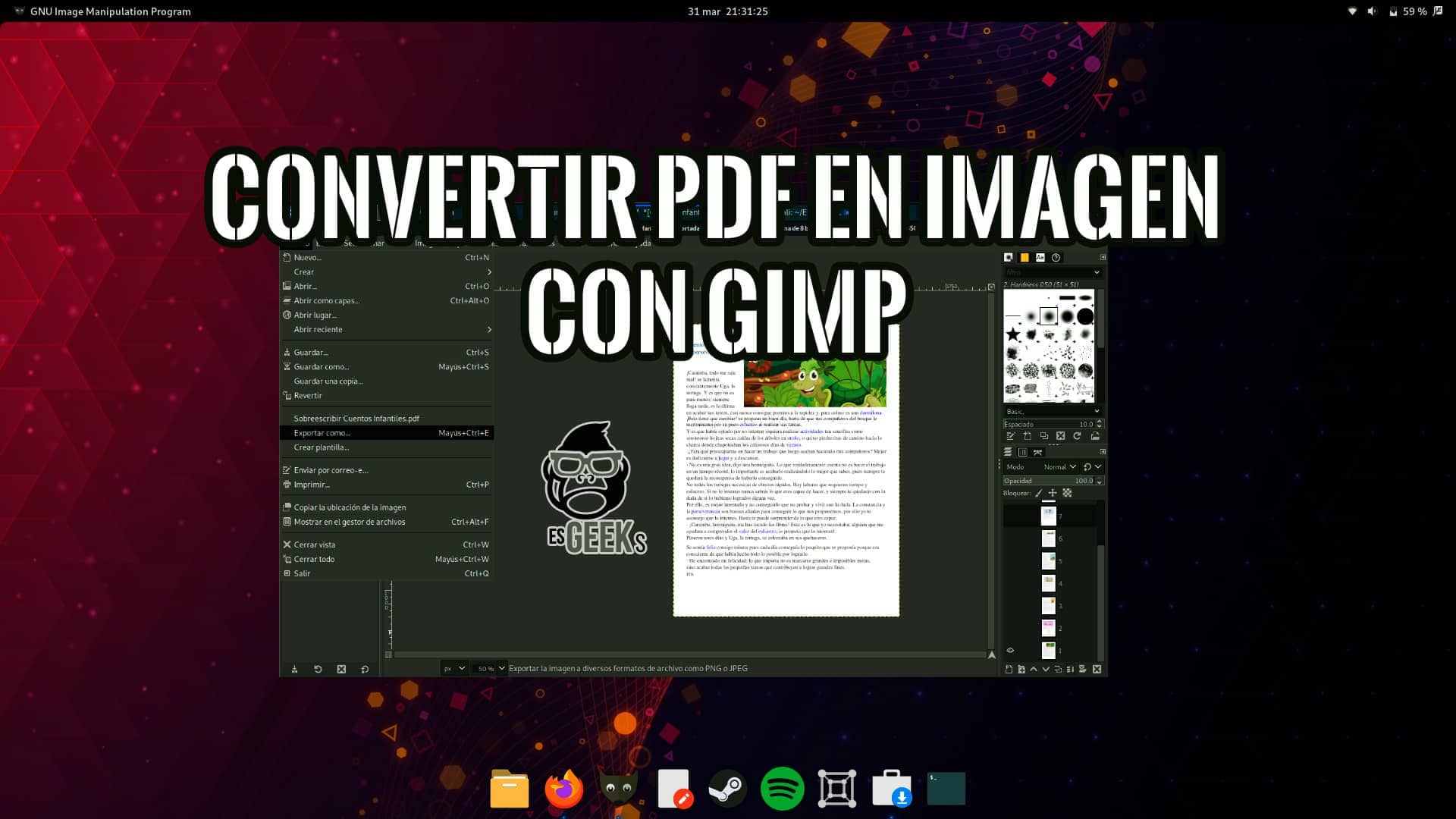Open the Fonts (Aa) panel icon
The image size is (1456, 819).
[x=1040, y=257]
